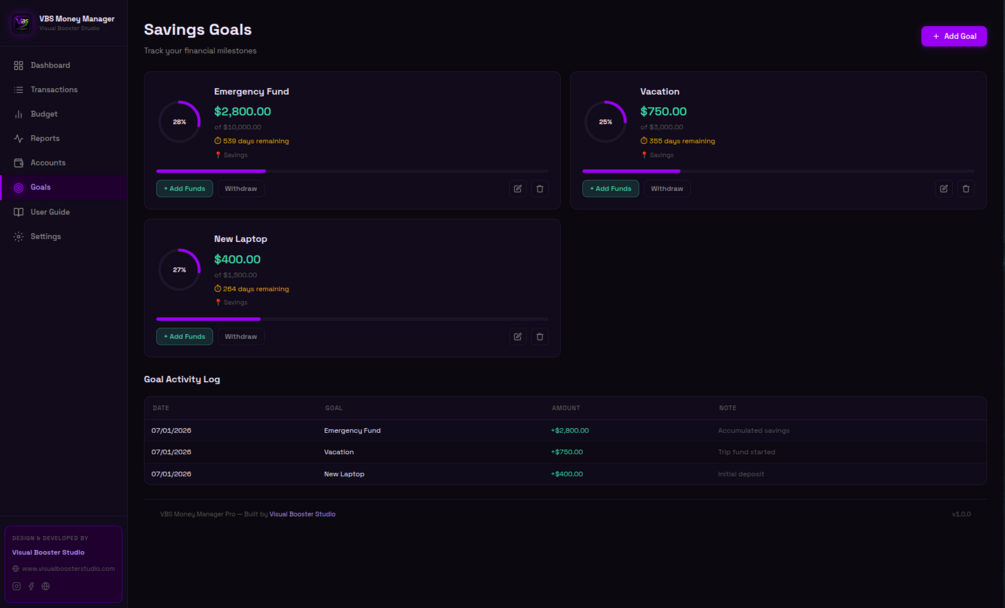The image size is (1005, 608).
Task: Click the Accounts wallet icon
Action: click(19, 163)
